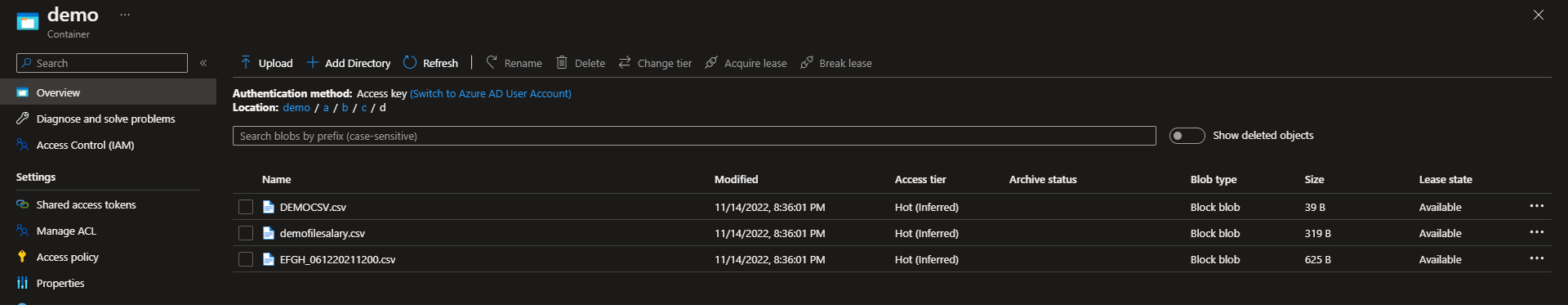
Task: Open context menu for DEMOCSV.csv row
Action: pyautogui.click(x=1536, y=206)
